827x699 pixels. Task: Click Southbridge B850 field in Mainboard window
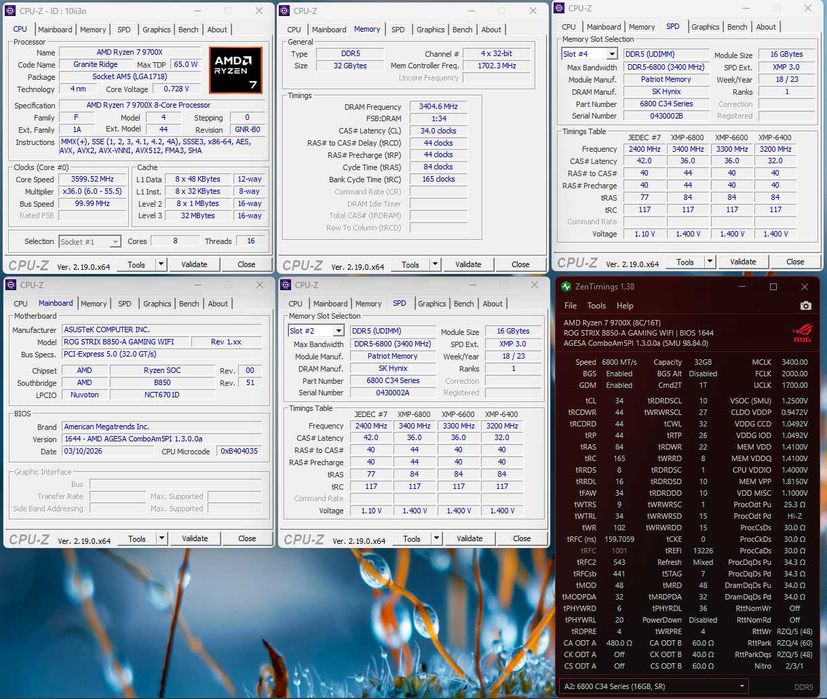pos(162,383)
